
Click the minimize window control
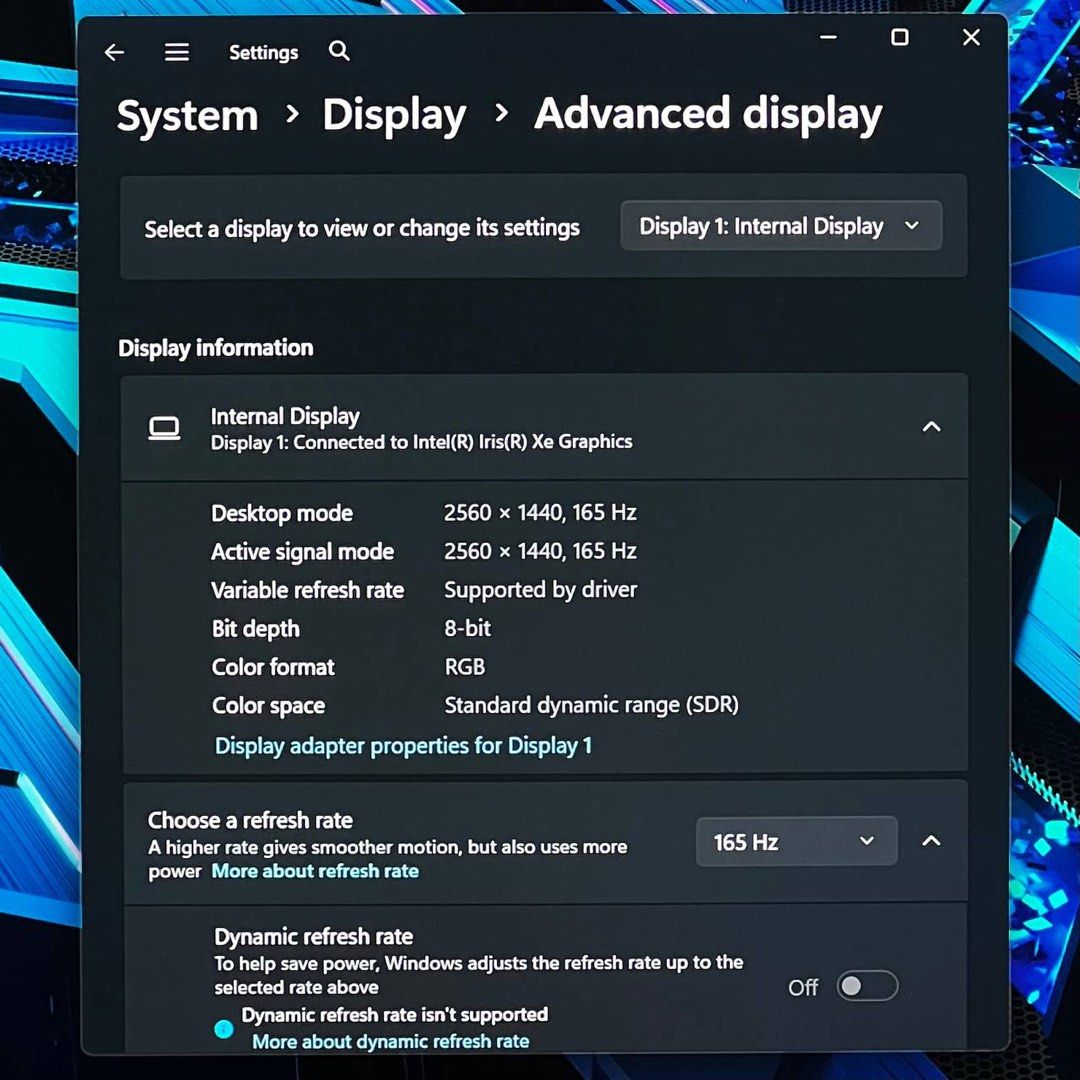point(828,37)
